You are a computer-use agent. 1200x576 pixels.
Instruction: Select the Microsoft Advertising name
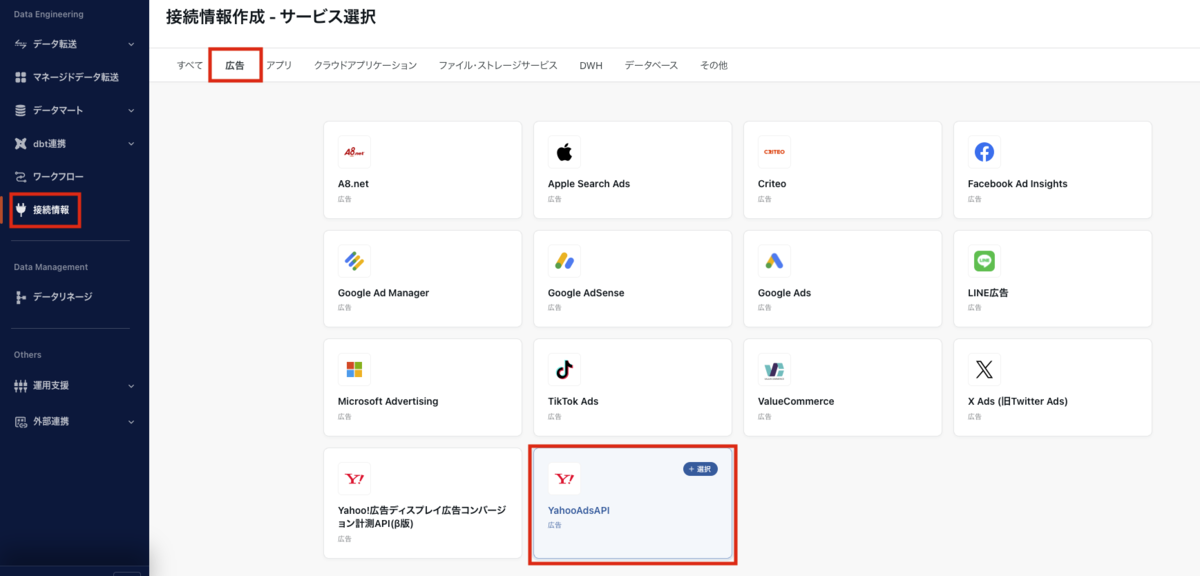click(x=388, y=402)
